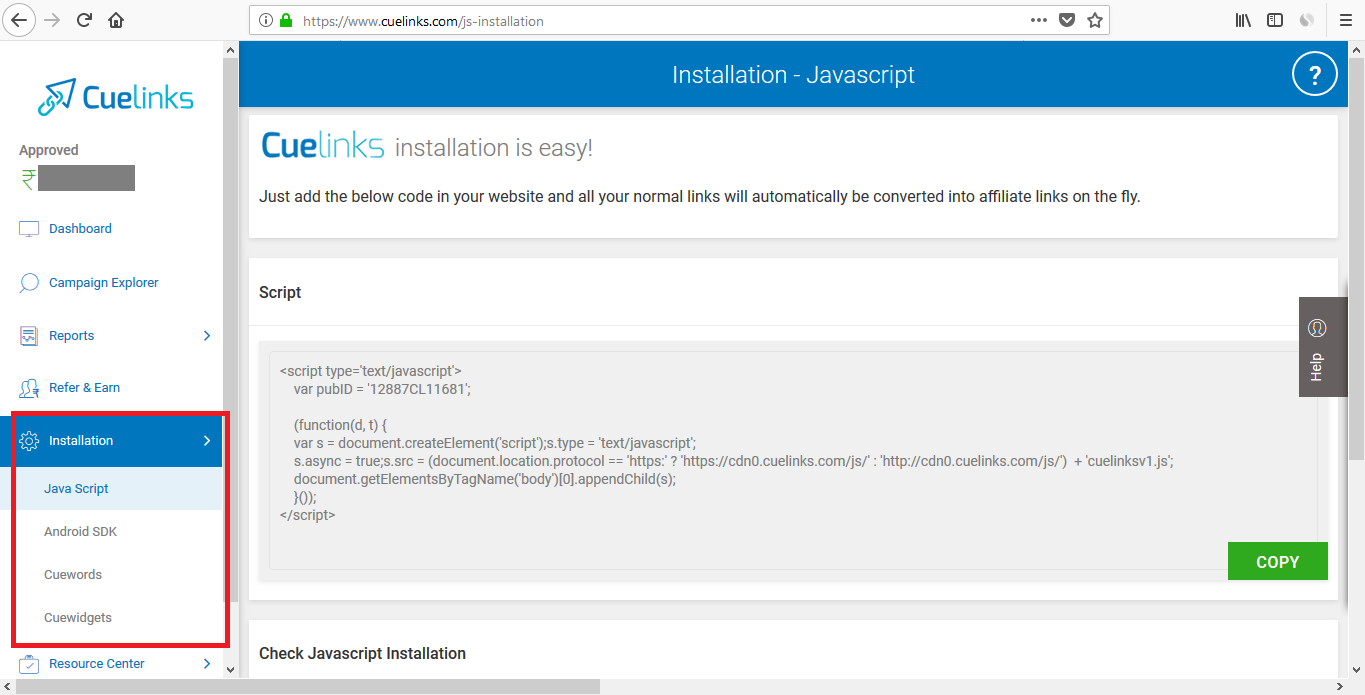Click the 'Script' section heading

click(x=280, y=293)
